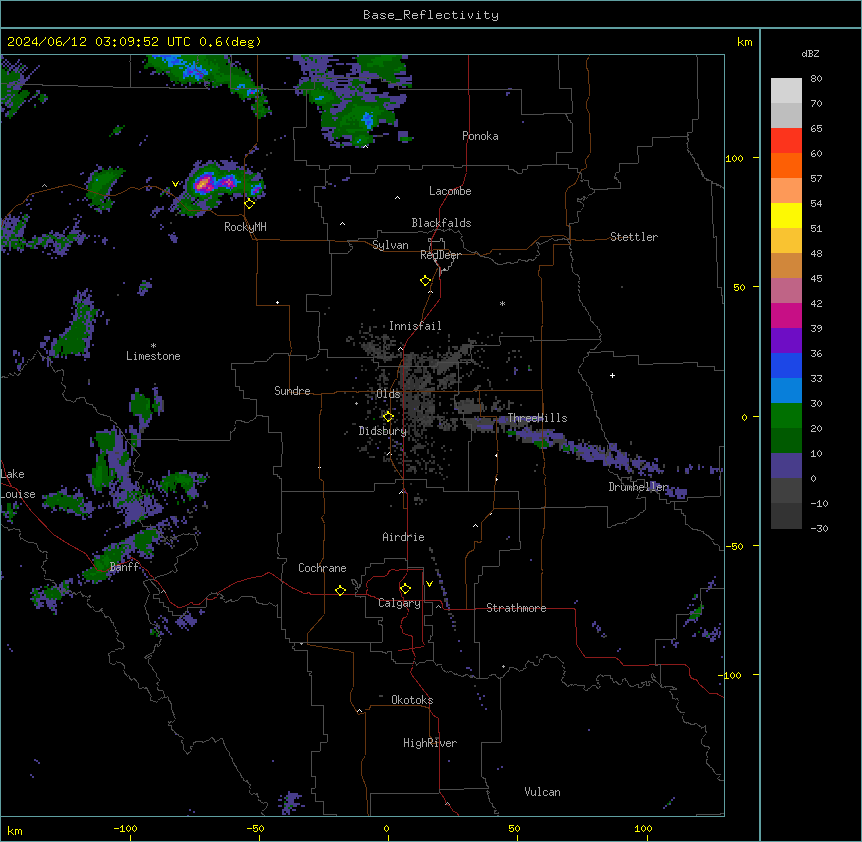Click the RedDeer label
The height and width of the screenshot is (842, 862).
click(440, 255)
